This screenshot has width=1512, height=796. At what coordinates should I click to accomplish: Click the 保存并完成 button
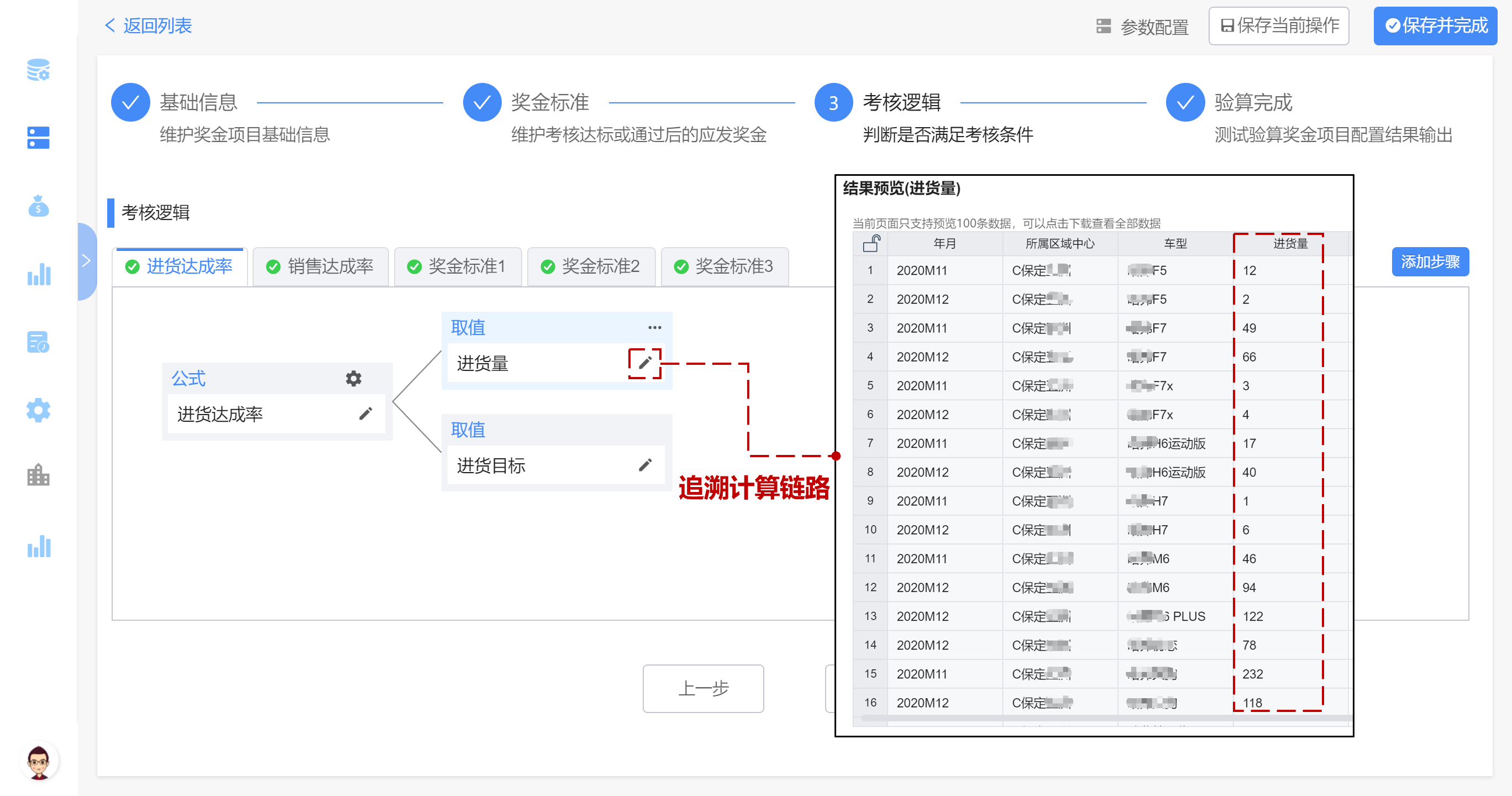click(x=1435, y=26)
